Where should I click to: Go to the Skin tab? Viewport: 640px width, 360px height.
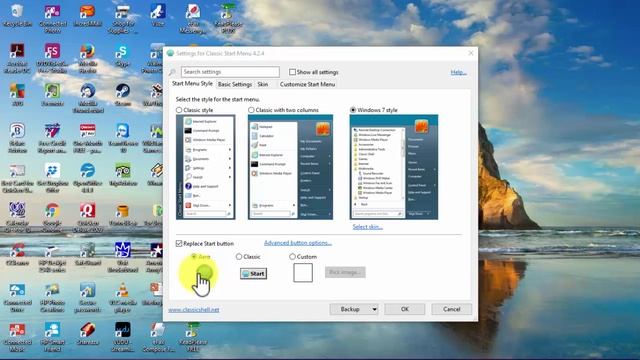[x=263, y=84]
